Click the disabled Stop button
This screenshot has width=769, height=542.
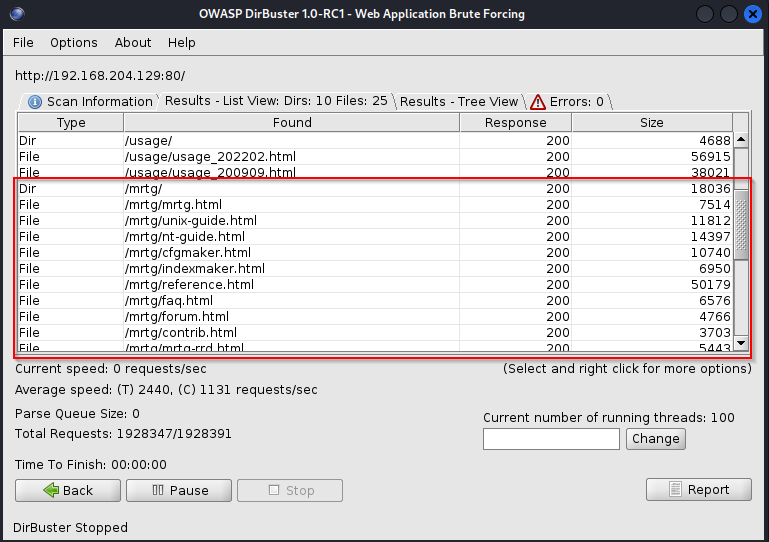tap(290, 490)
